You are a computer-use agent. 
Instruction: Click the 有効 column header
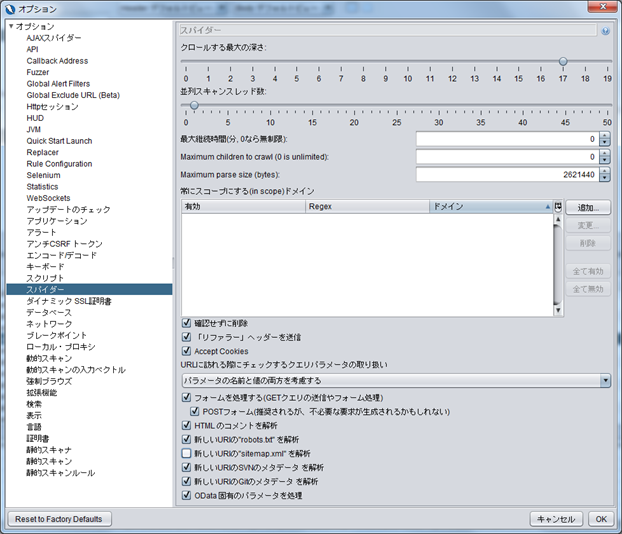(x=244, y=206)
